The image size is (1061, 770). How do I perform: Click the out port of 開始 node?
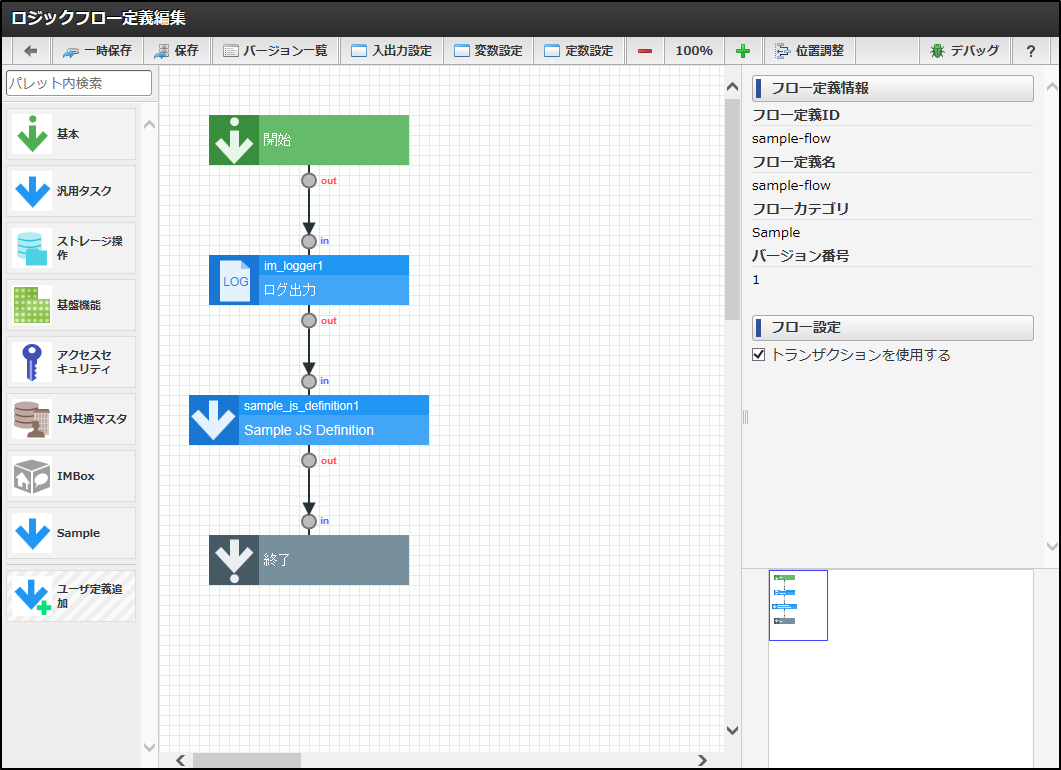[309, 181]
